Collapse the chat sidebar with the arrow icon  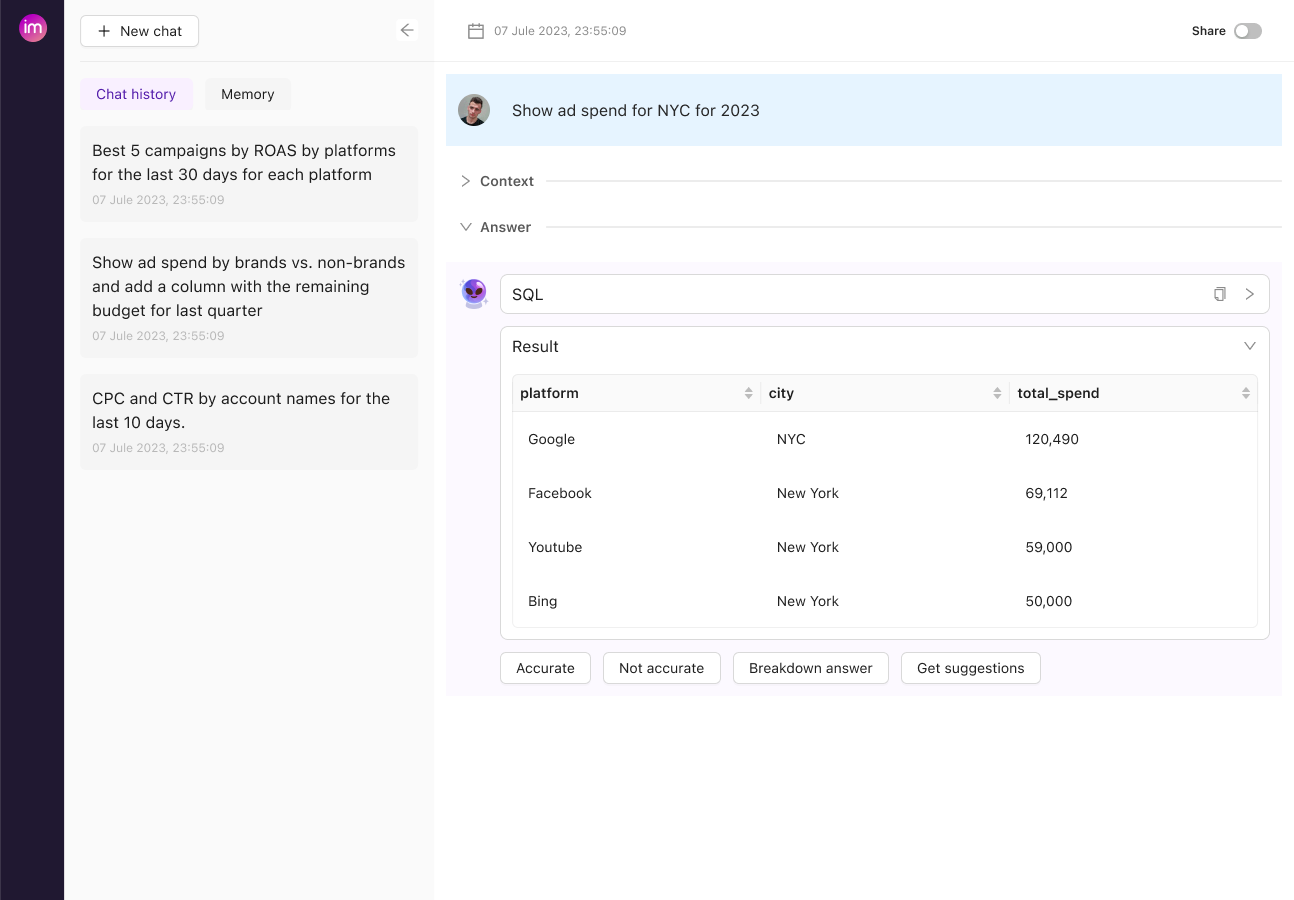pyautogui.click(x=406, y=30)
